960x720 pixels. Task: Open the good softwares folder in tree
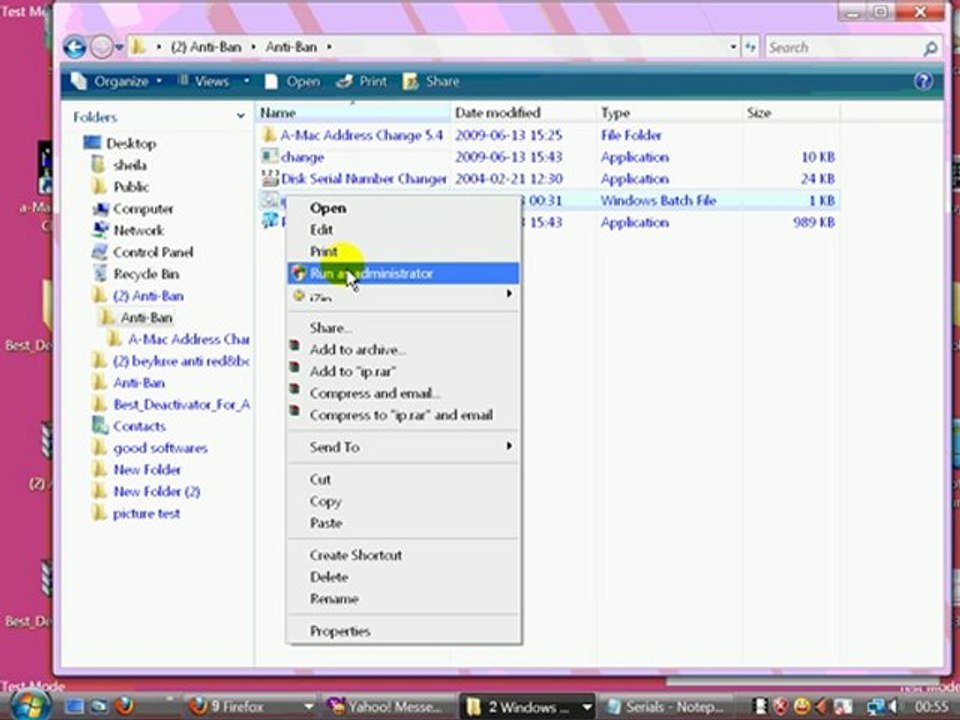coord(160,448)
